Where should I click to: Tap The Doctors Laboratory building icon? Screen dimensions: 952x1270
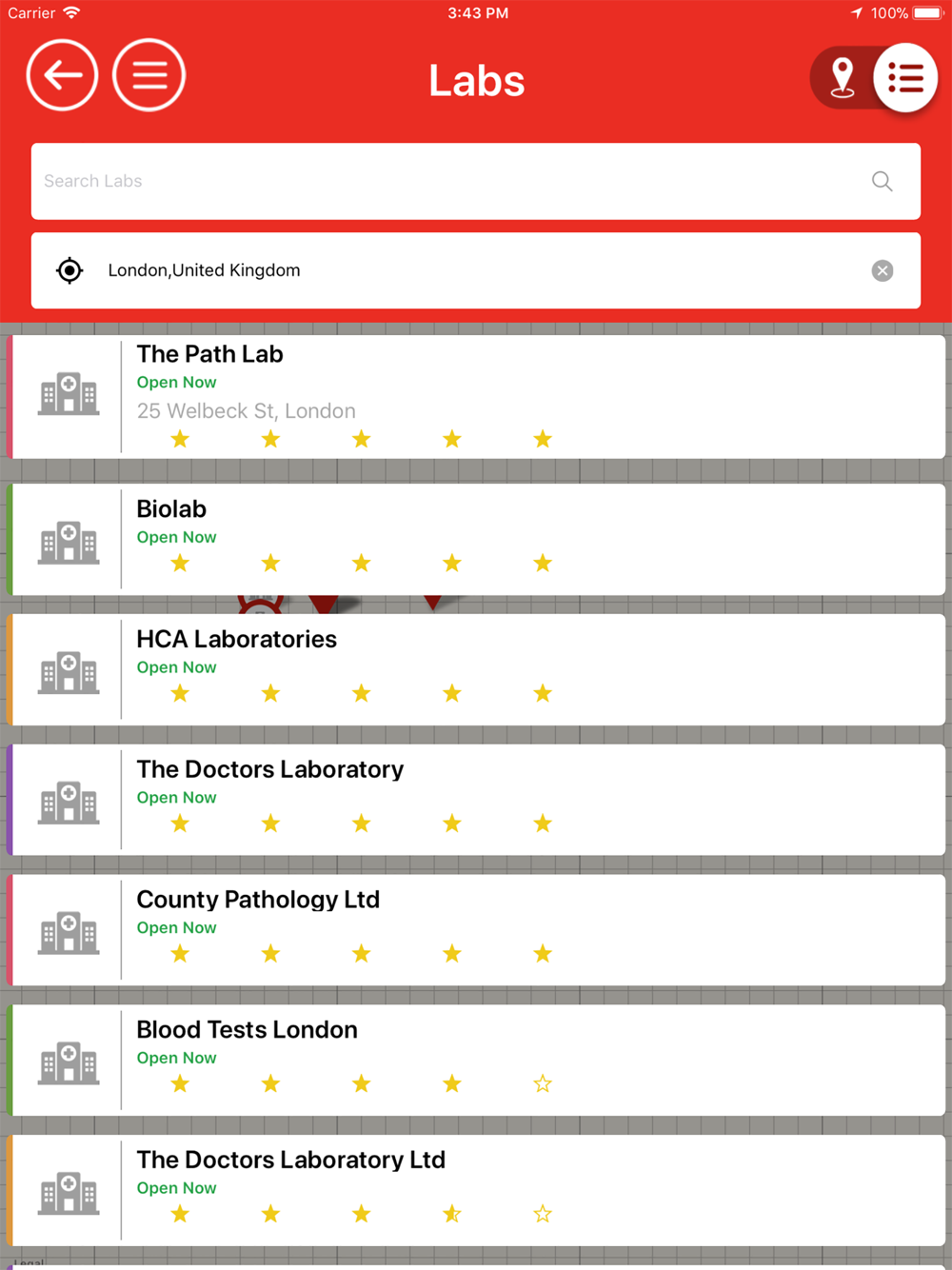pyautogui.click(x=69, y=803)
